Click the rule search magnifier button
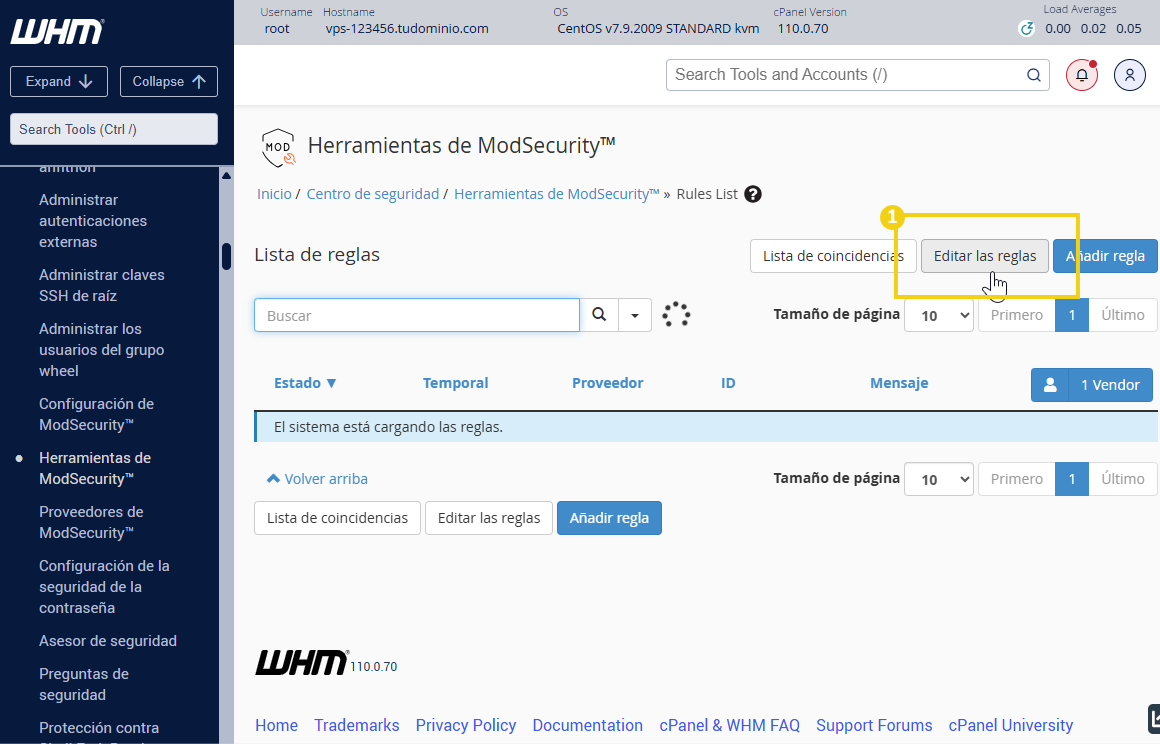The image size is (1160, 744). 599,315
